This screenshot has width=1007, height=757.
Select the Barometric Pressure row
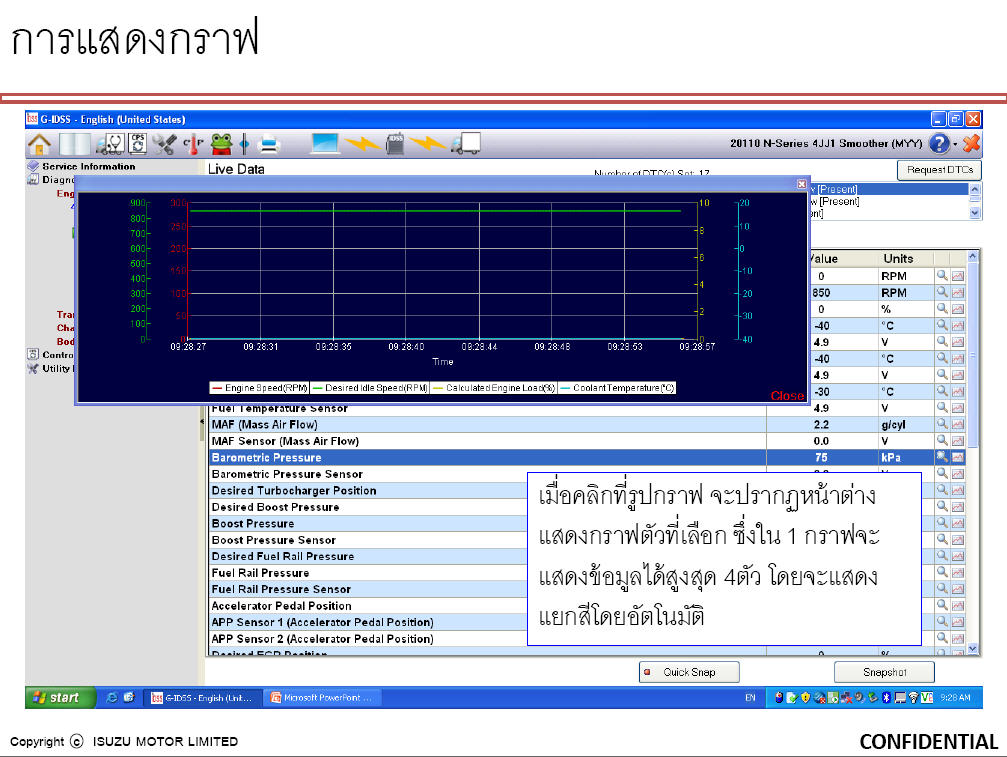pos(588,457)
